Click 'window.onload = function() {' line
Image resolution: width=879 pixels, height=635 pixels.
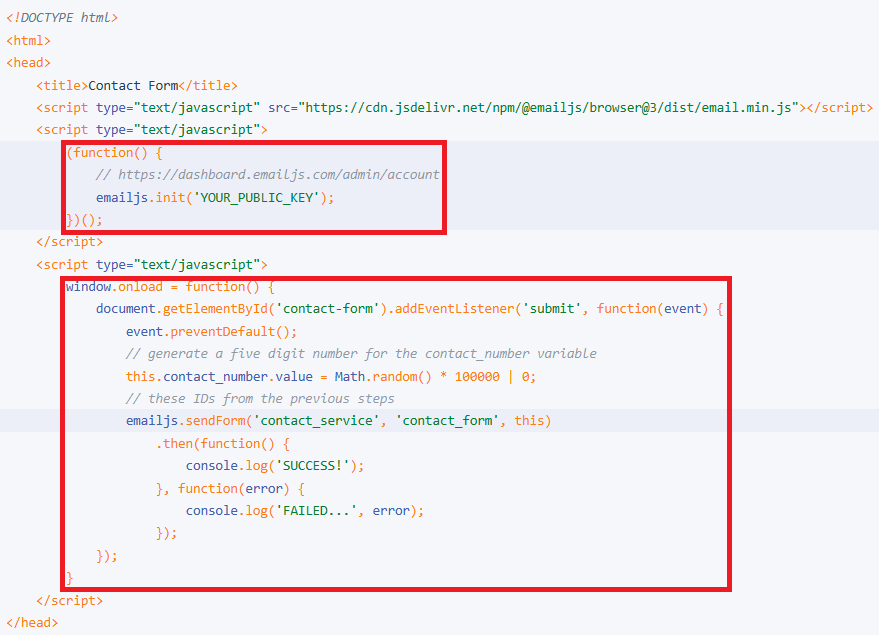pyautogui.click(x=170, y=287)
